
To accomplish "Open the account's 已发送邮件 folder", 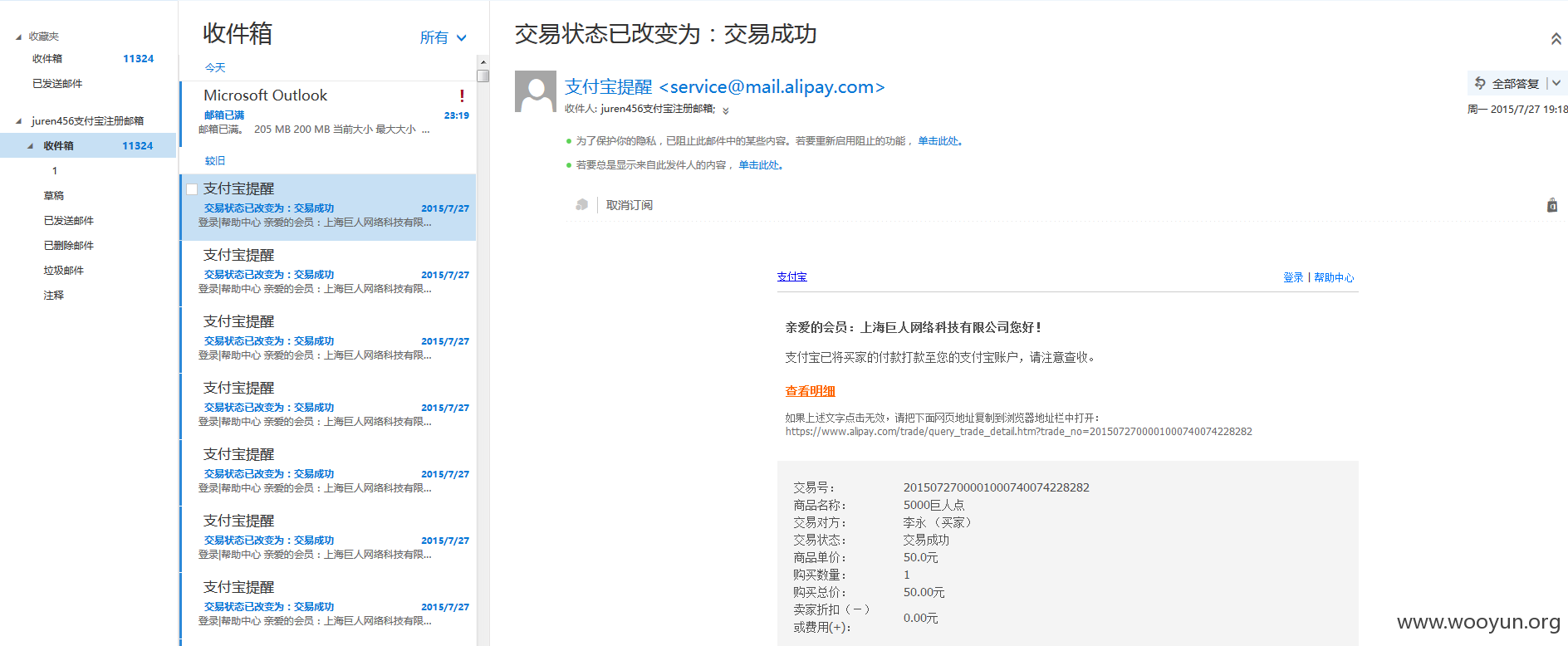I will 69,221.
